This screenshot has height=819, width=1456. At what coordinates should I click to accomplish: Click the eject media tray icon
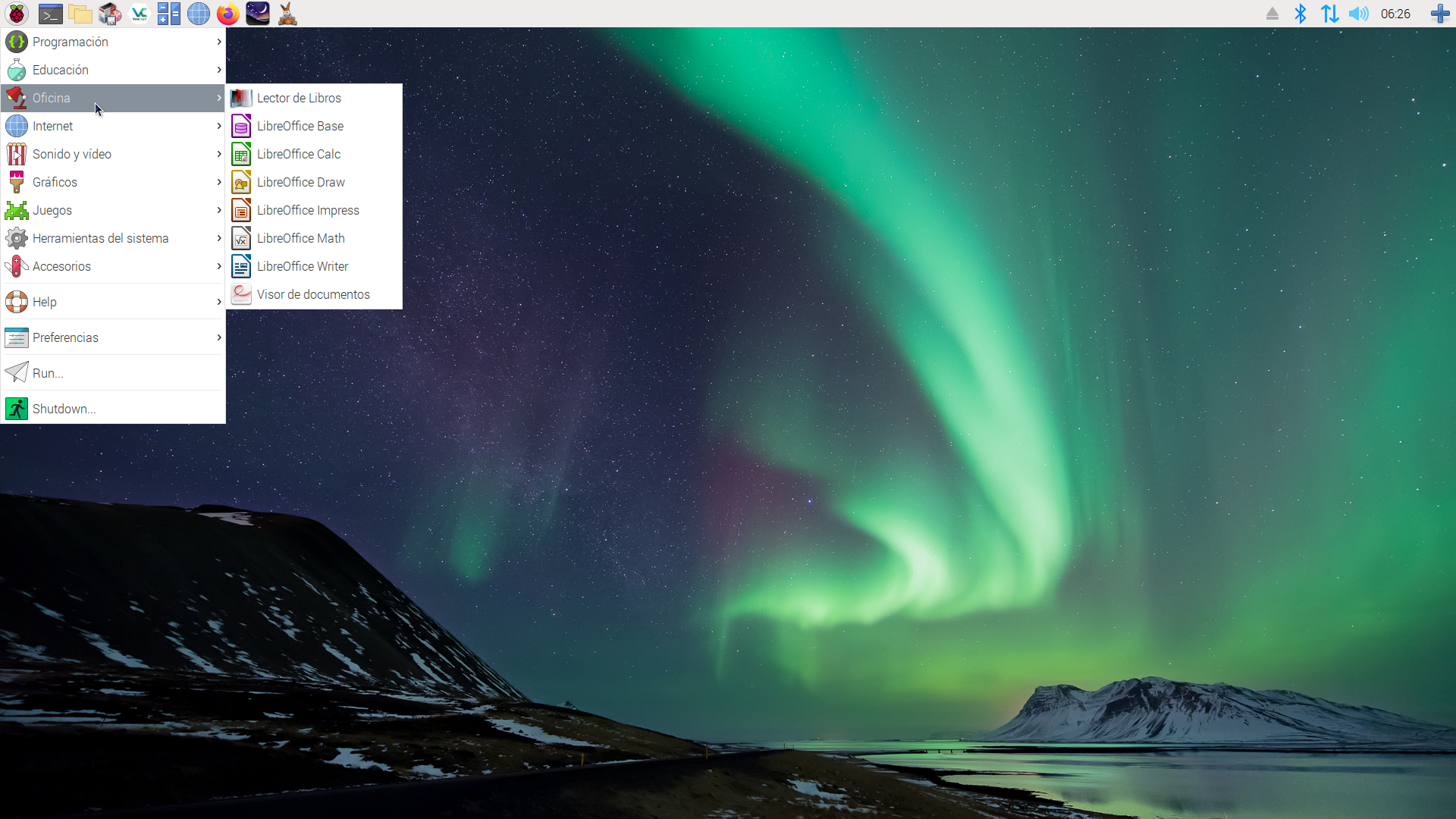1272,14
